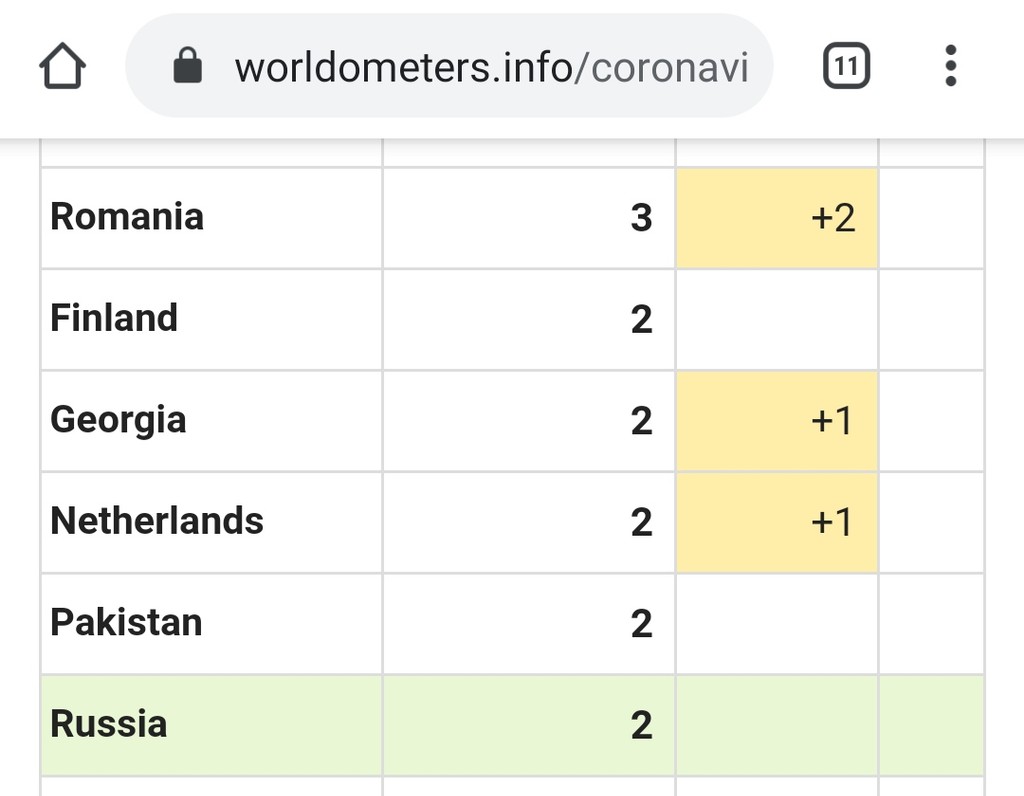Tap the browser Home icon
Viewport: 1024px width, 796px height.
[x=62, y=65]
